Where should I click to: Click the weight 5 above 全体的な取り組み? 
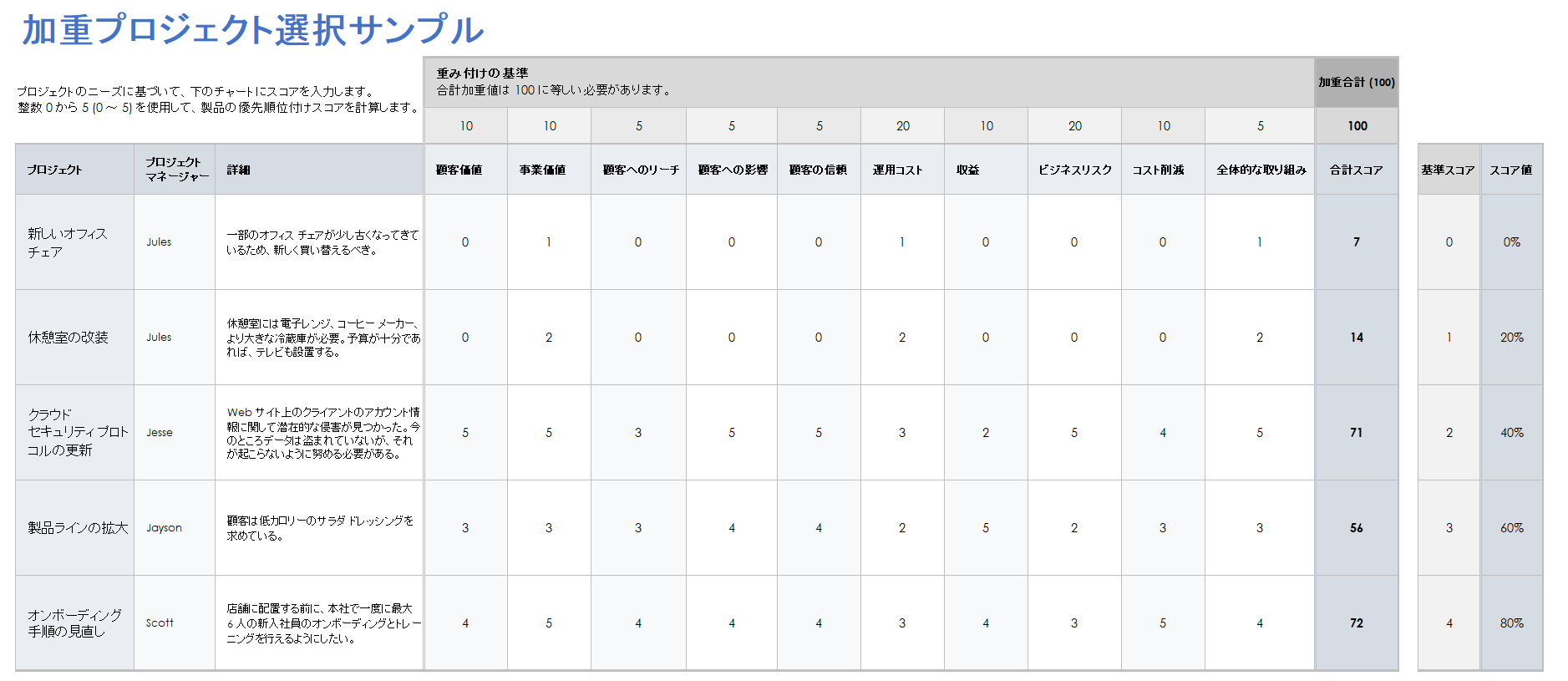1260,125
